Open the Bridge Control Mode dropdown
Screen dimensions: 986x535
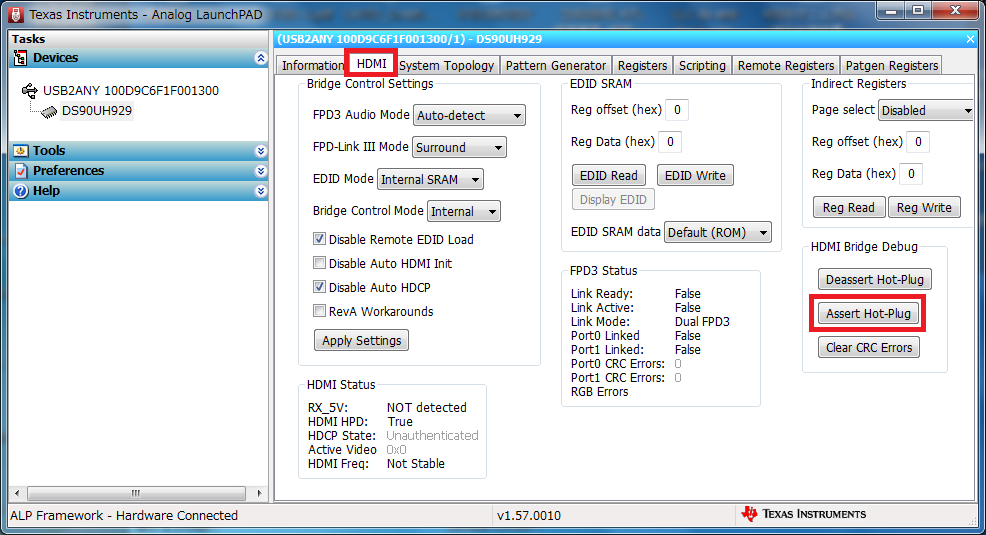coord(463,212)
